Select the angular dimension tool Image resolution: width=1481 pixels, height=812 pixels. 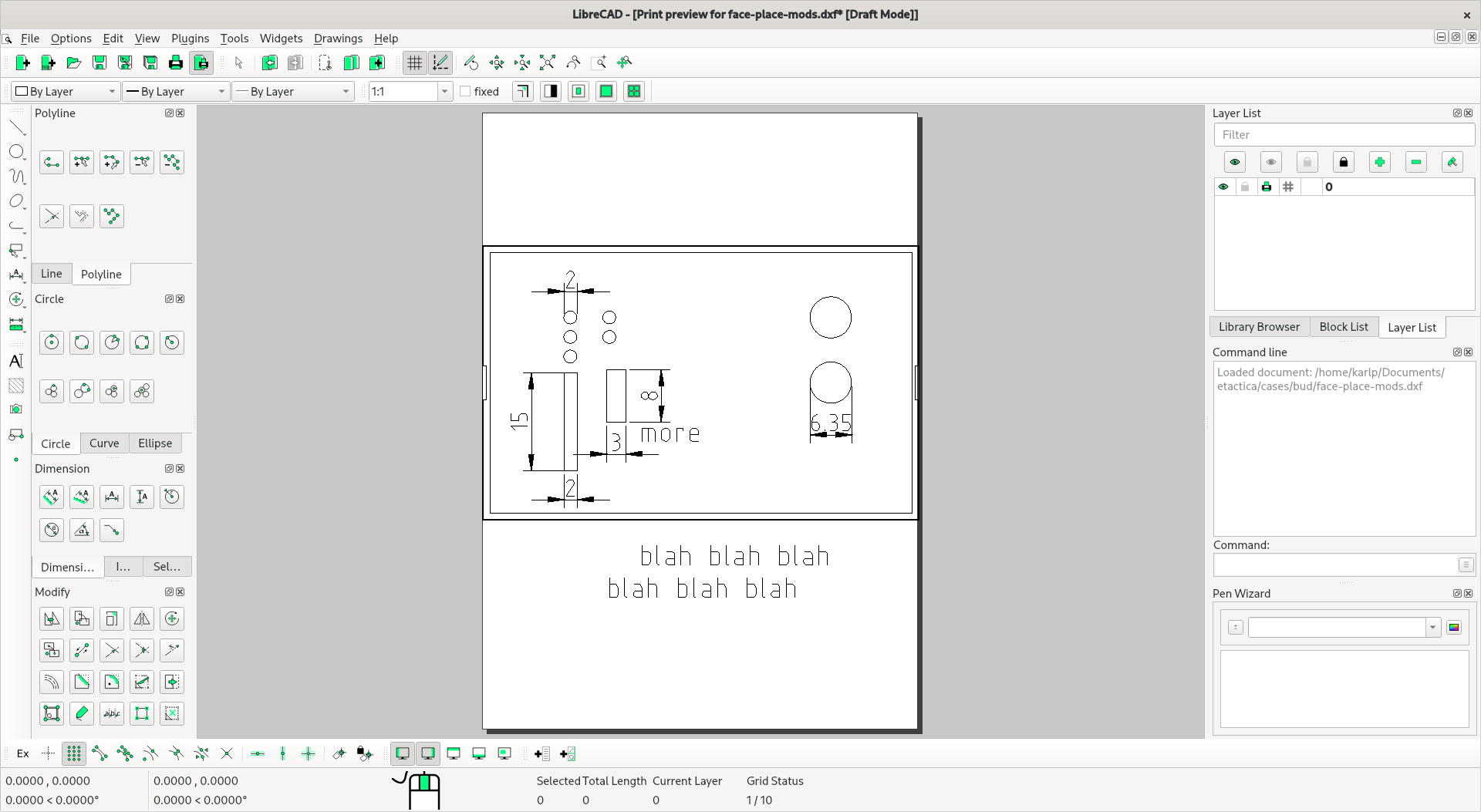pyautogui.click(x=81, y=530)
